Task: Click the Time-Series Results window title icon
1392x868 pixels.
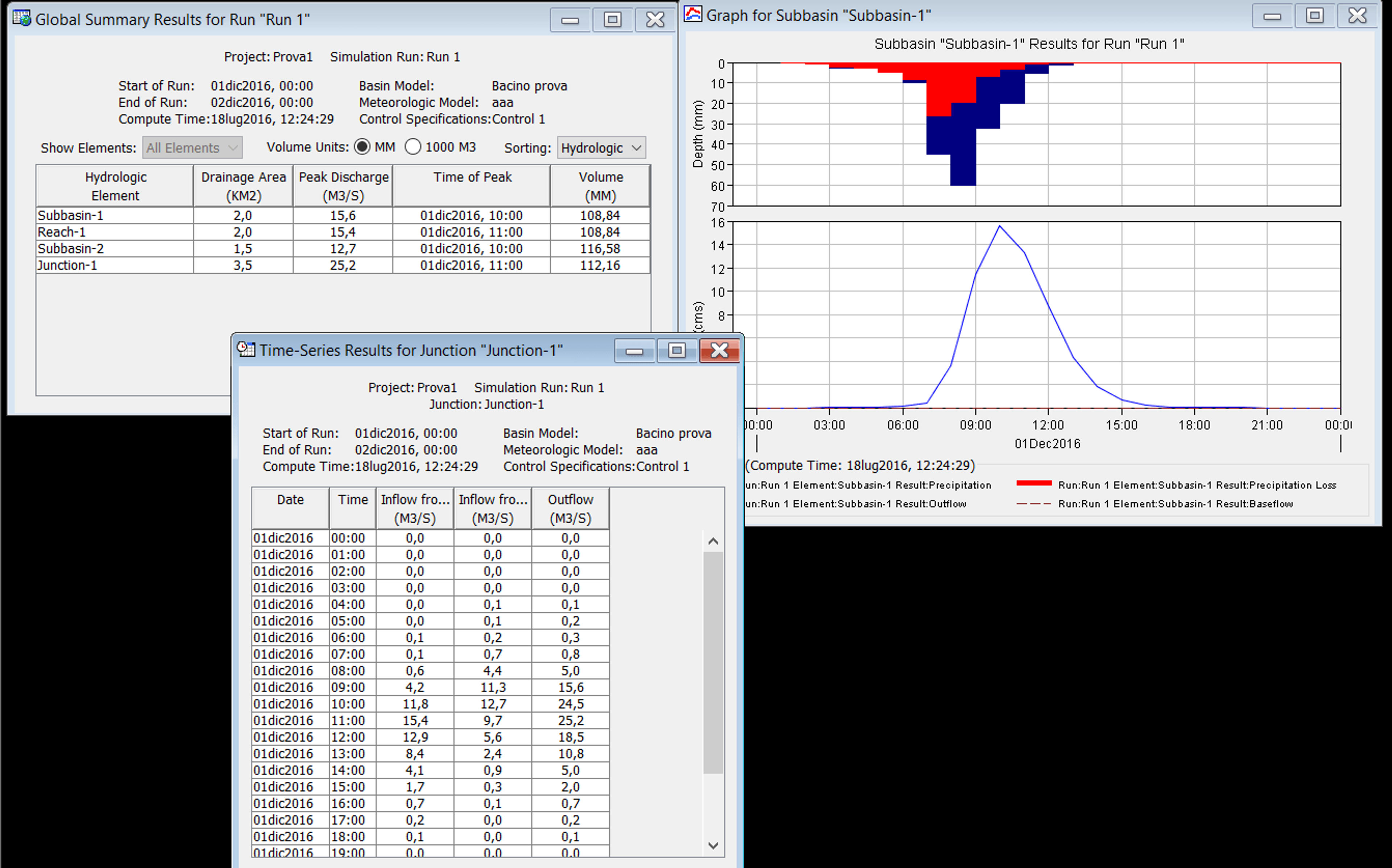Action: [x=246, y=349]
